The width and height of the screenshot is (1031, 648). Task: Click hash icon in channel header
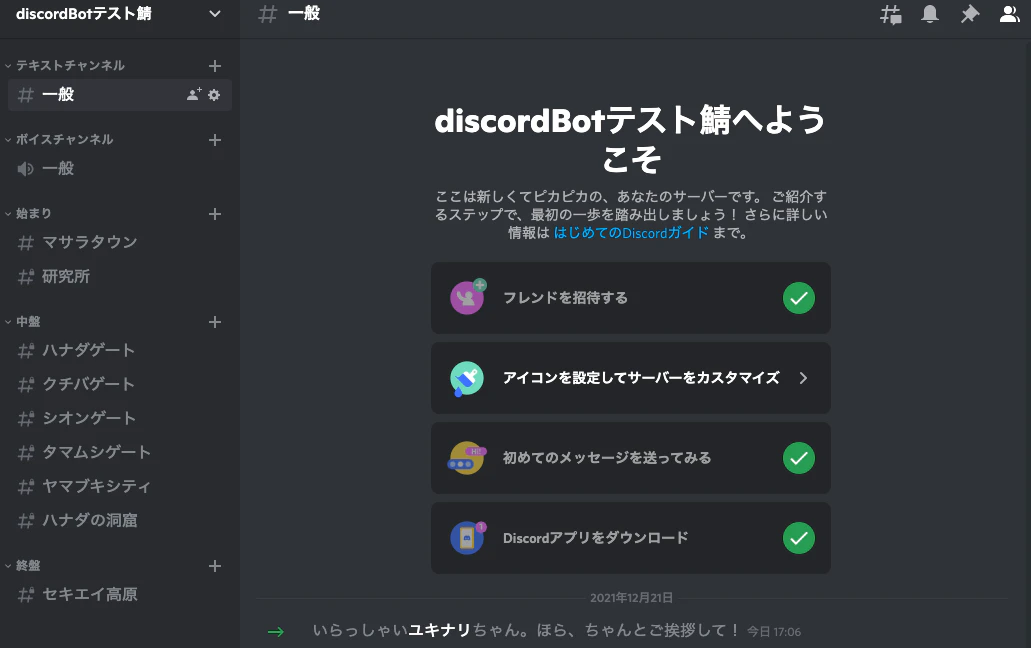[268, 14]
